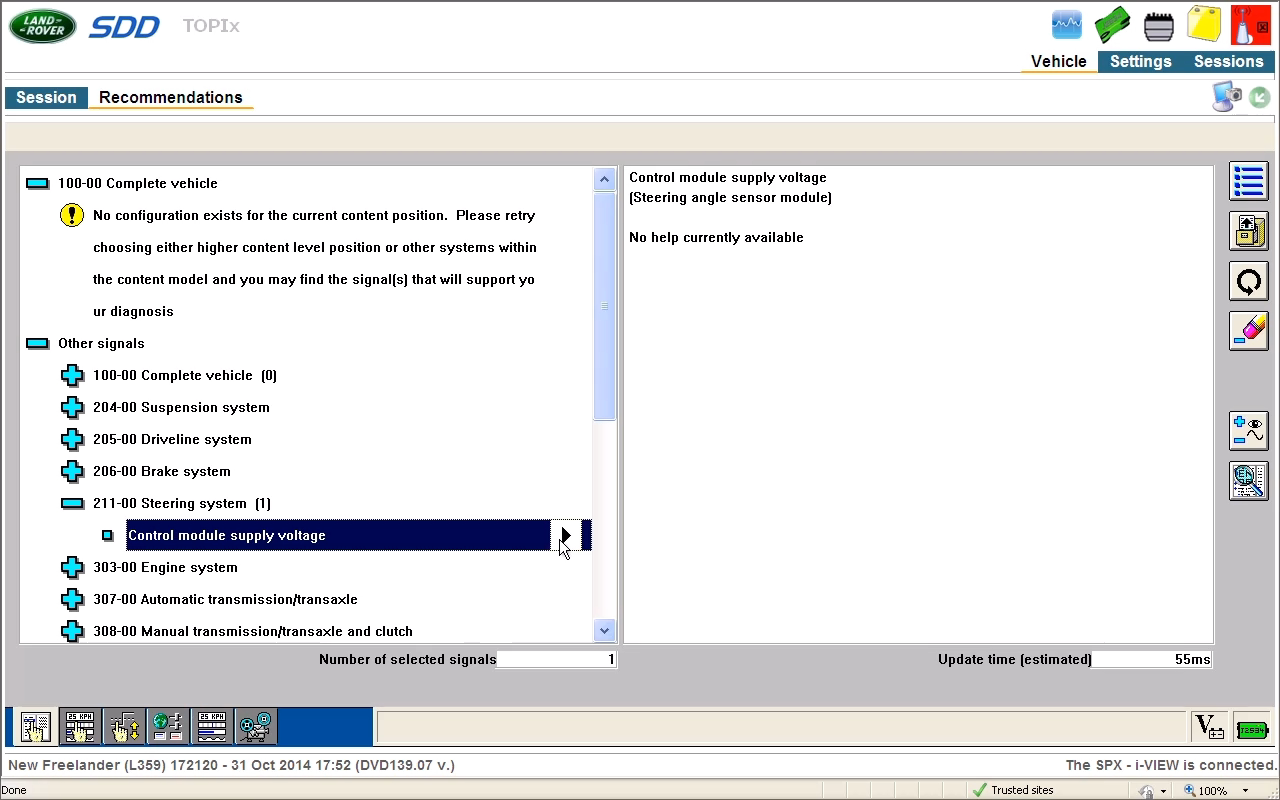The width and height of the screenshot is (1280, 800).
Task: Open the blue waveform graph icon
Action: coord(1067,25)
